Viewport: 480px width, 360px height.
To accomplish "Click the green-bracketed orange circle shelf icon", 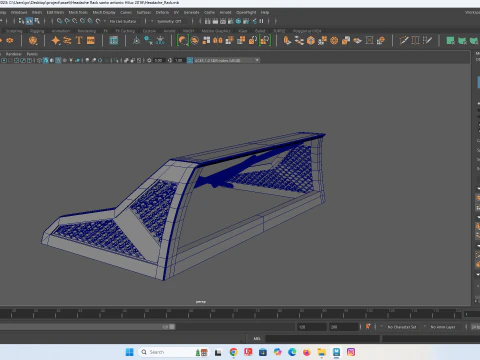I will coord(183,41).
